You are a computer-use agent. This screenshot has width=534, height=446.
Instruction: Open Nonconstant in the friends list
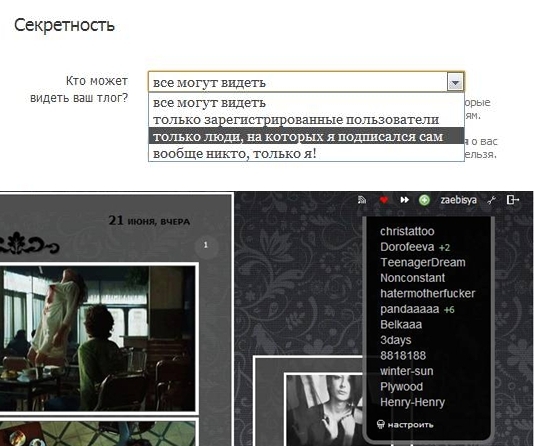tap(412, 278)
